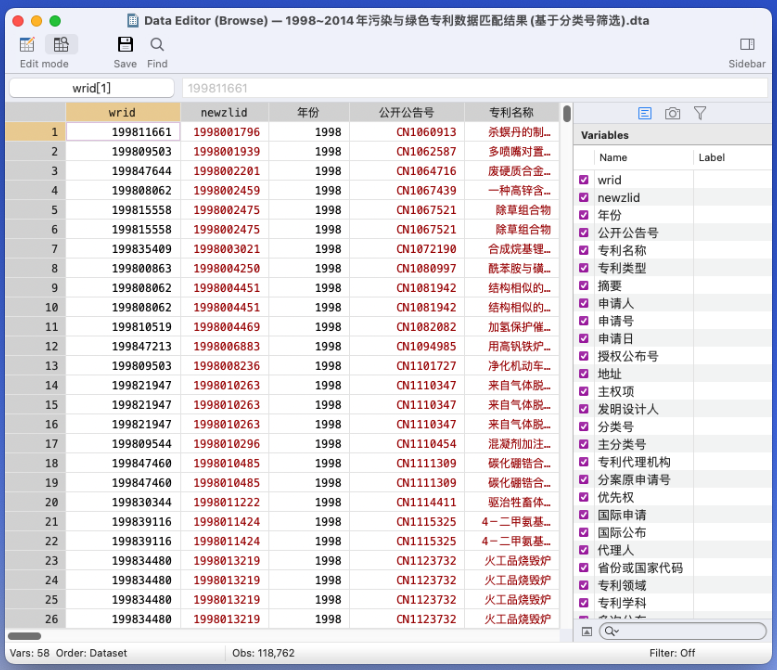Click the document icon in window title
The height and width of the screenshot is (670, 777).
133,20
